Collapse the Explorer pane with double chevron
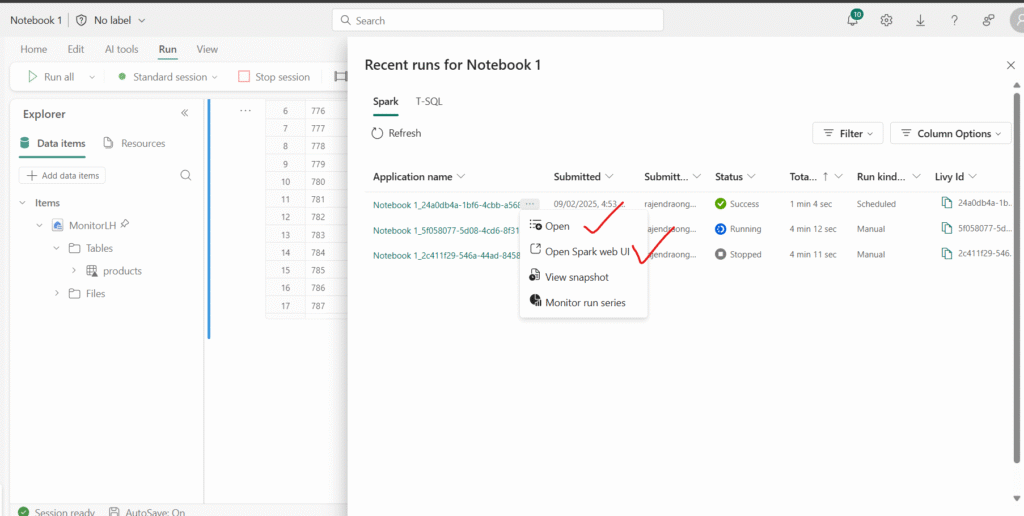This screenshot has width=1024, height=516. (185, 113)
